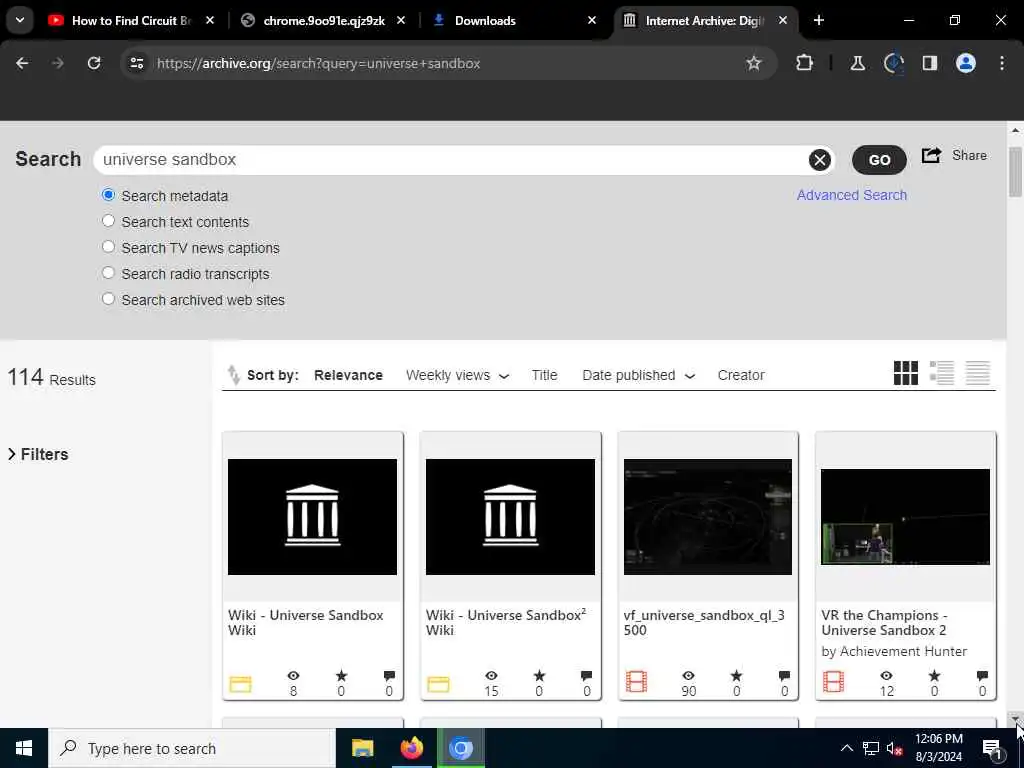Click web icon on Universe Sandbox² Wiki card
The image size is (1024, 768).
(x=438, y=684)
